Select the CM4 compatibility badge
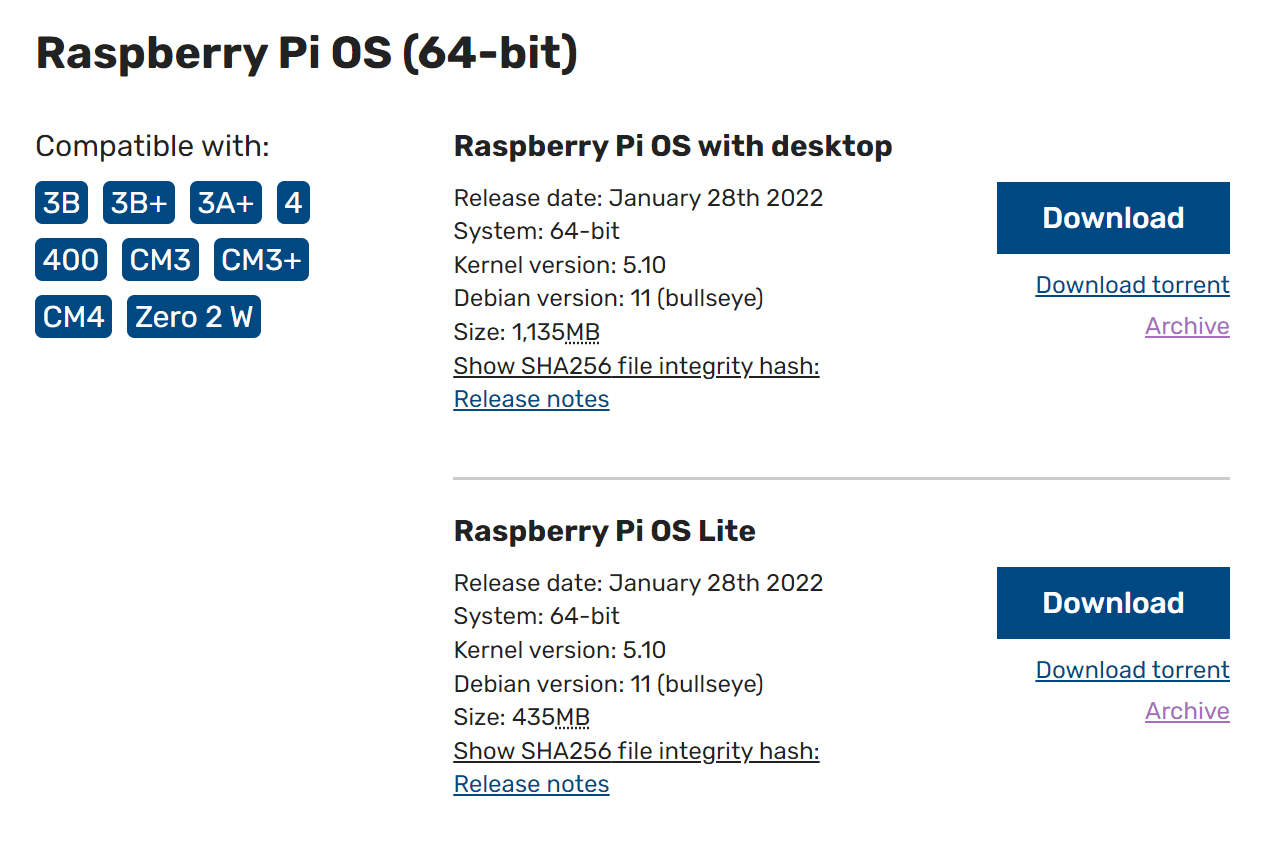The width and height of the screenshot is (1285, 857). [73, 316]
